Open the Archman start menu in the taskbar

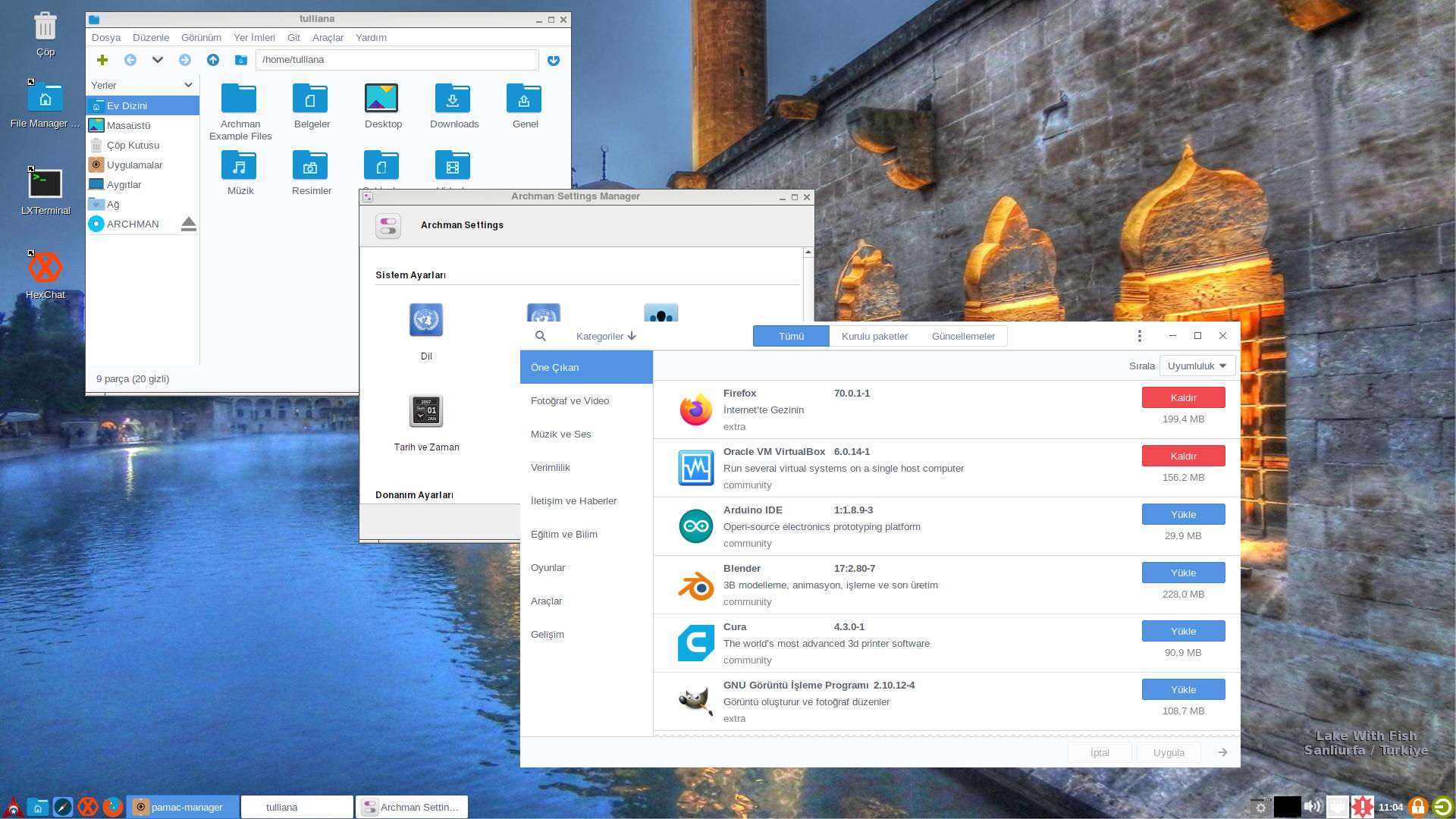(13, 807)
